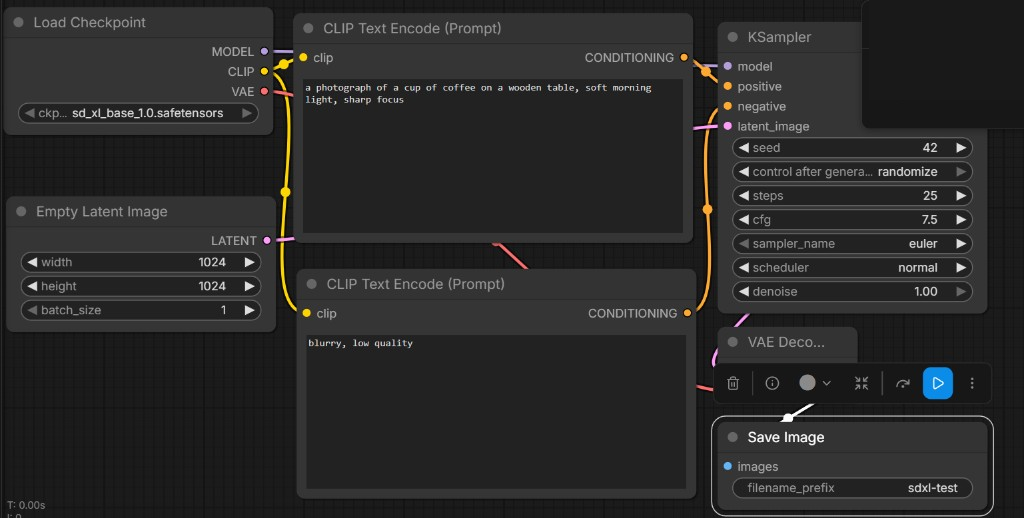Click the positive input port on KSampler
The width and height of the screenshot is (1024, 518).
point(728,86)
